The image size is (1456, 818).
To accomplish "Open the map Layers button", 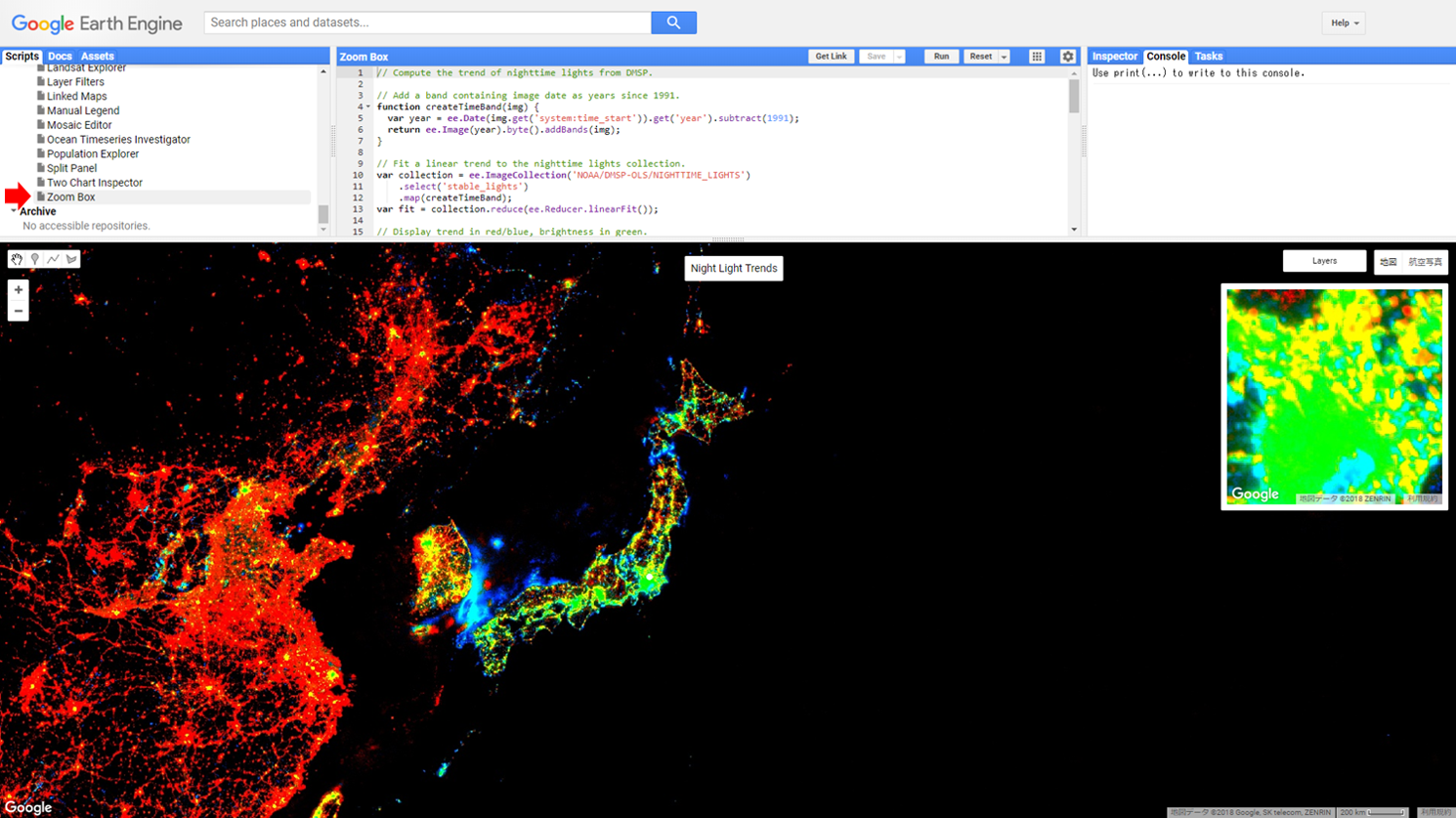I will (x=1324, y=261).
